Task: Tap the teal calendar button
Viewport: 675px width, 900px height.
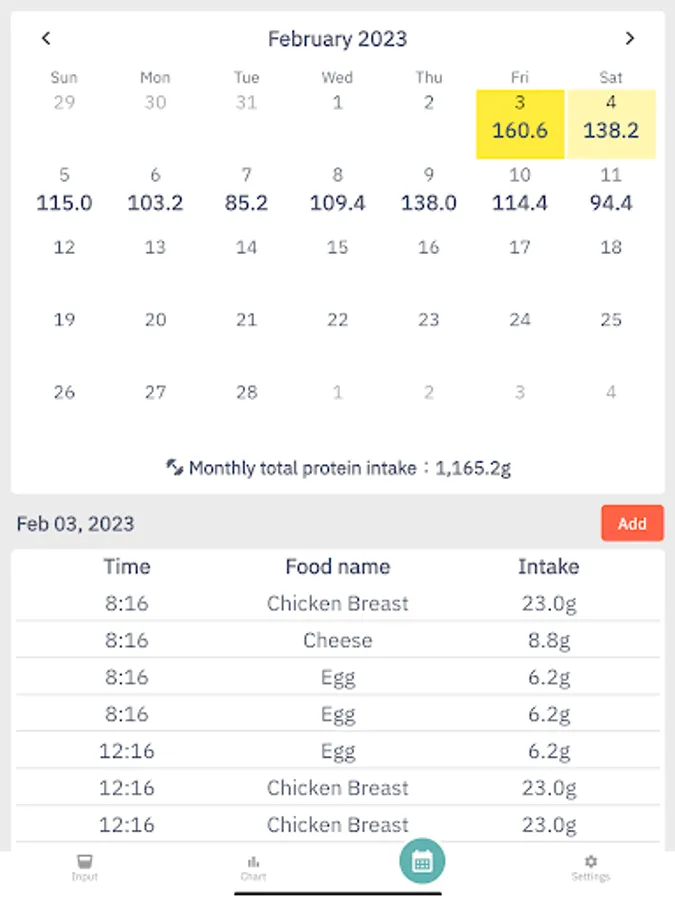Action: [x=422, y=862]
